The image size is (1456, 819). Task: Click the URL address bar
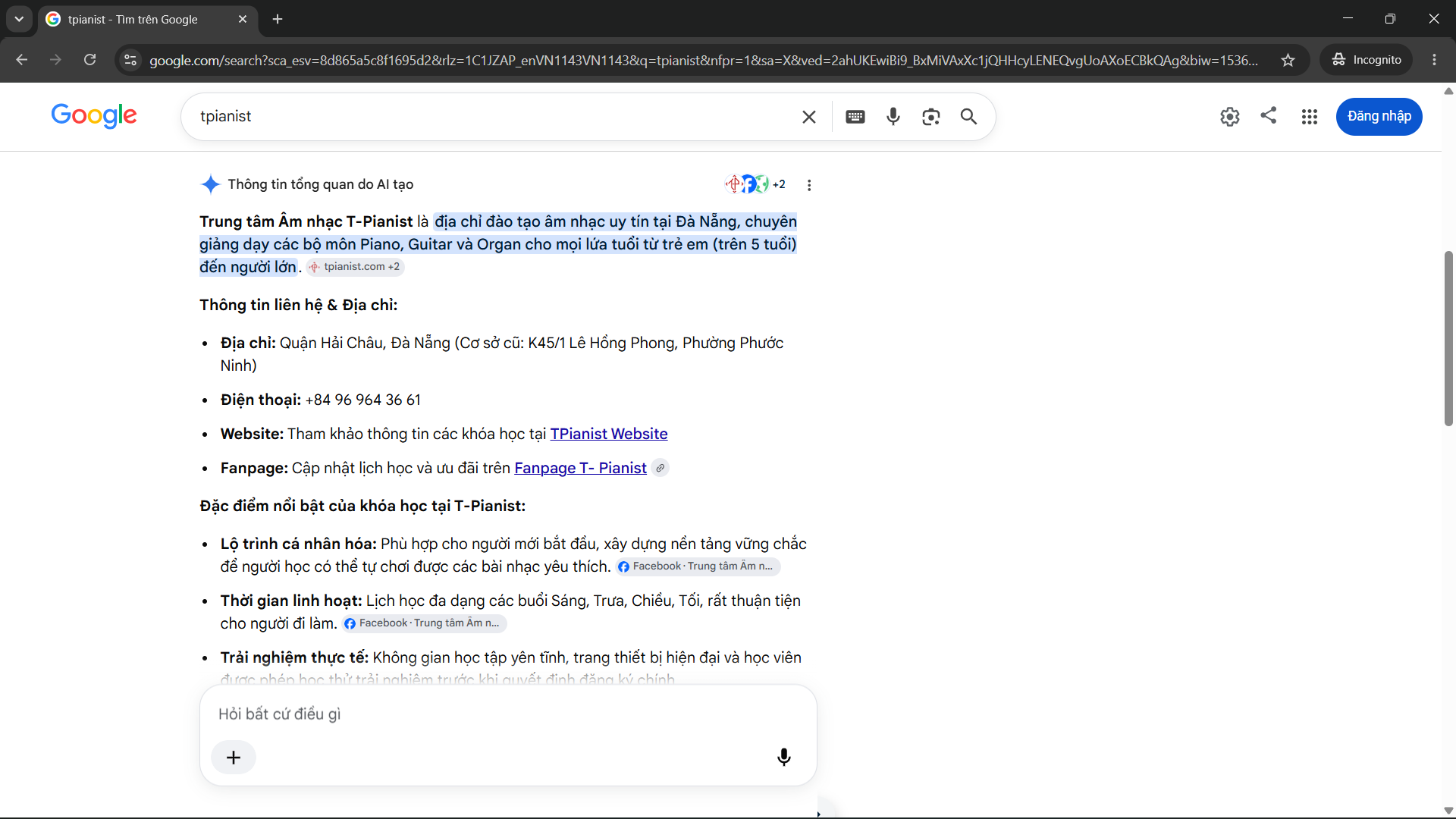click(703, 60)
